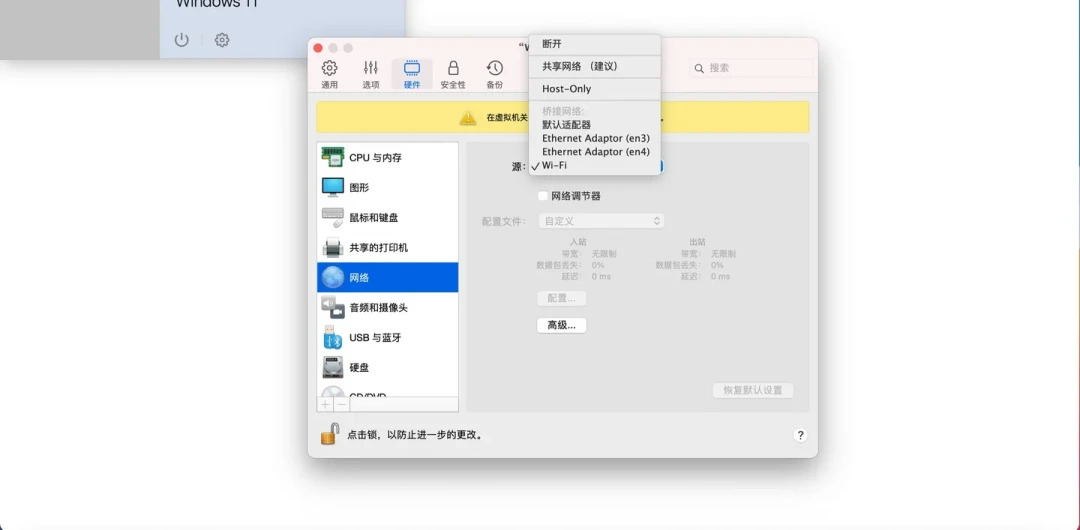
Task: Add hardware device with plus button
Action: pos(325,404)
